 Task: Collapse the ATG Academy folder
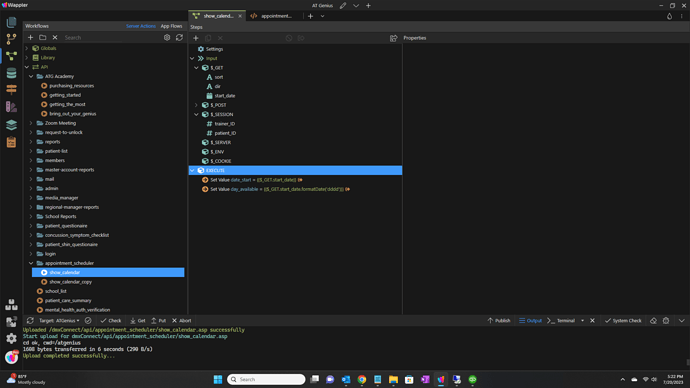tap(31, 76)
